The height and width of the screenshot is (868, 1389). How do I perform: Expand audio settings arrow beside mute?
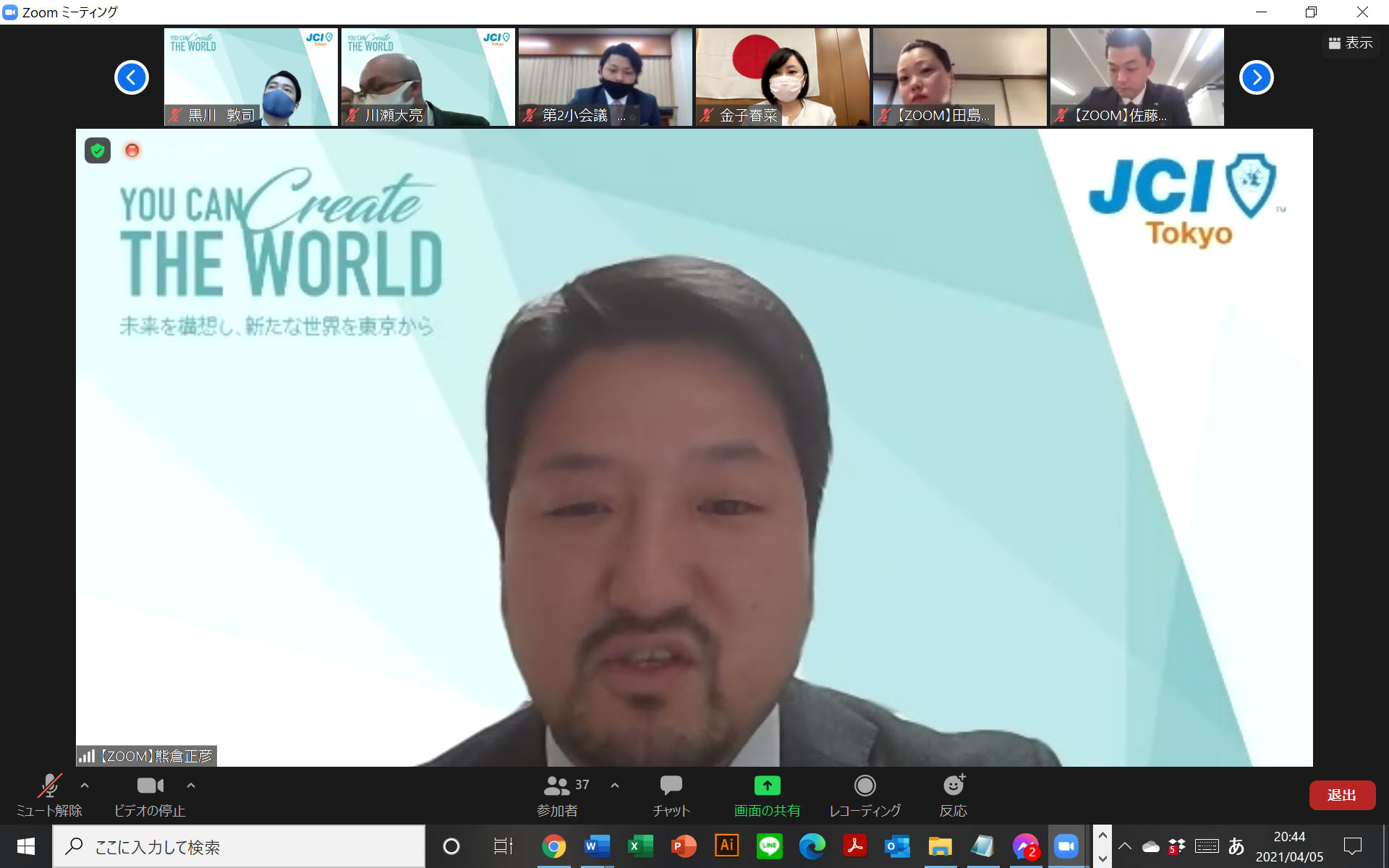(85, 785)
